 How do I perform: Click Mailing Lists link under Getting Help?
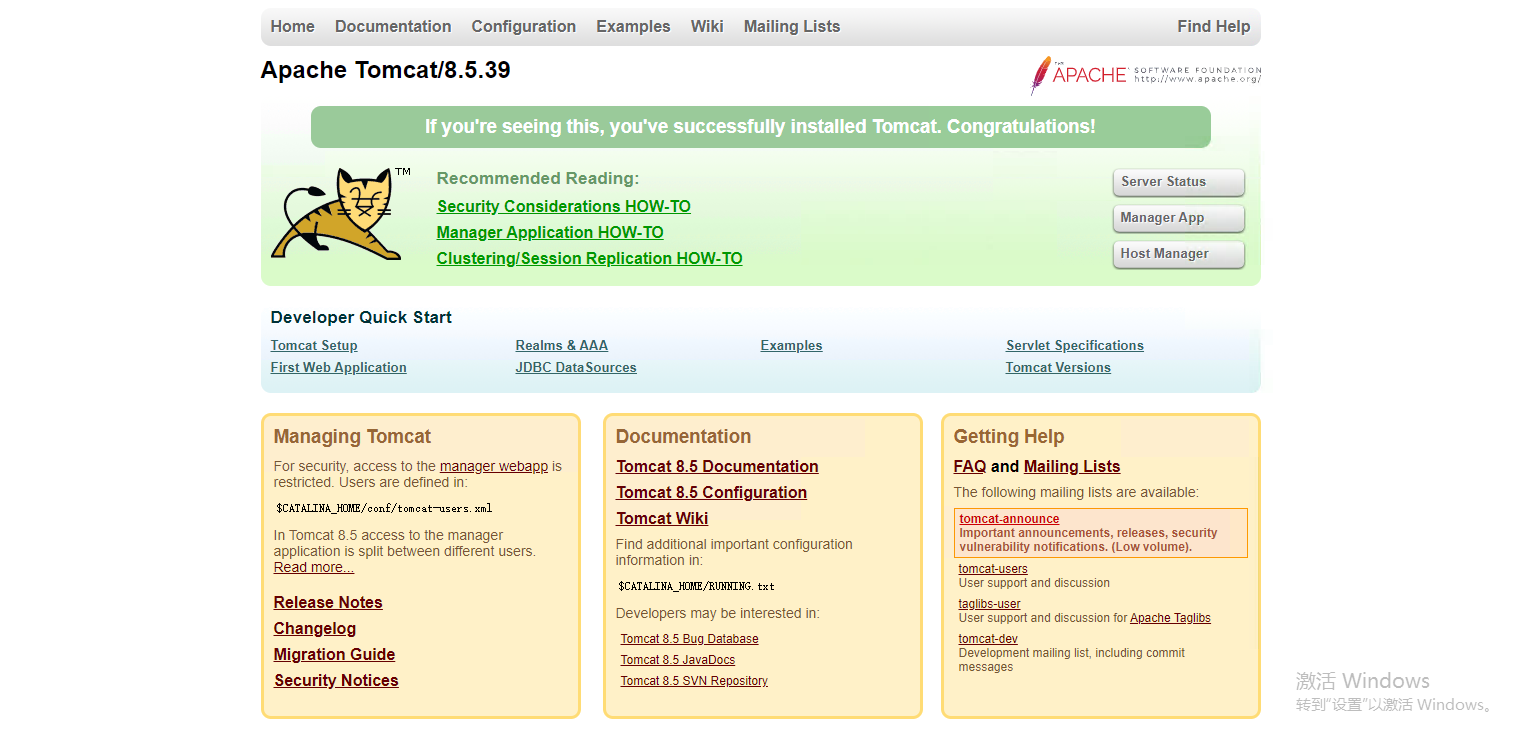[x=1072, y=467]
